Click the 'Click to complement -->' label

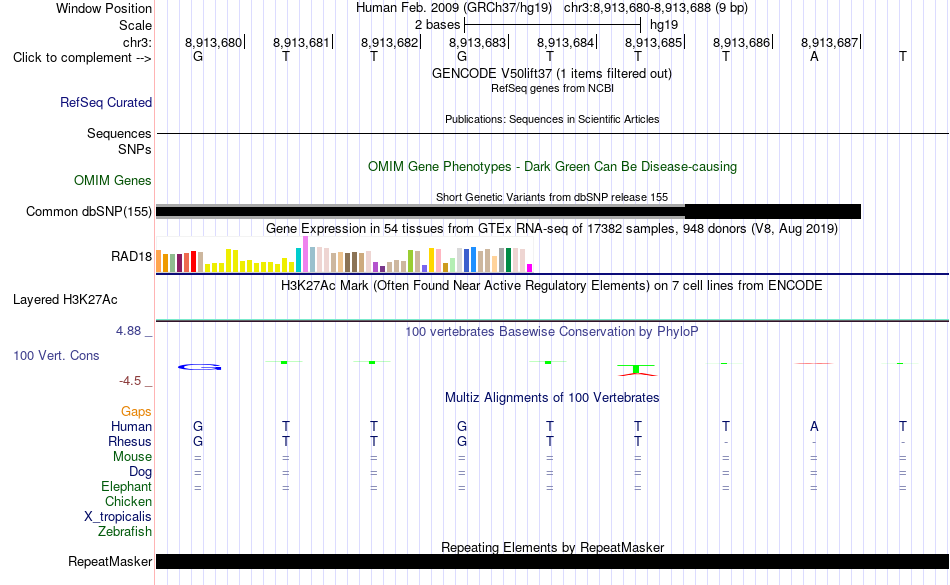point(82,58)
